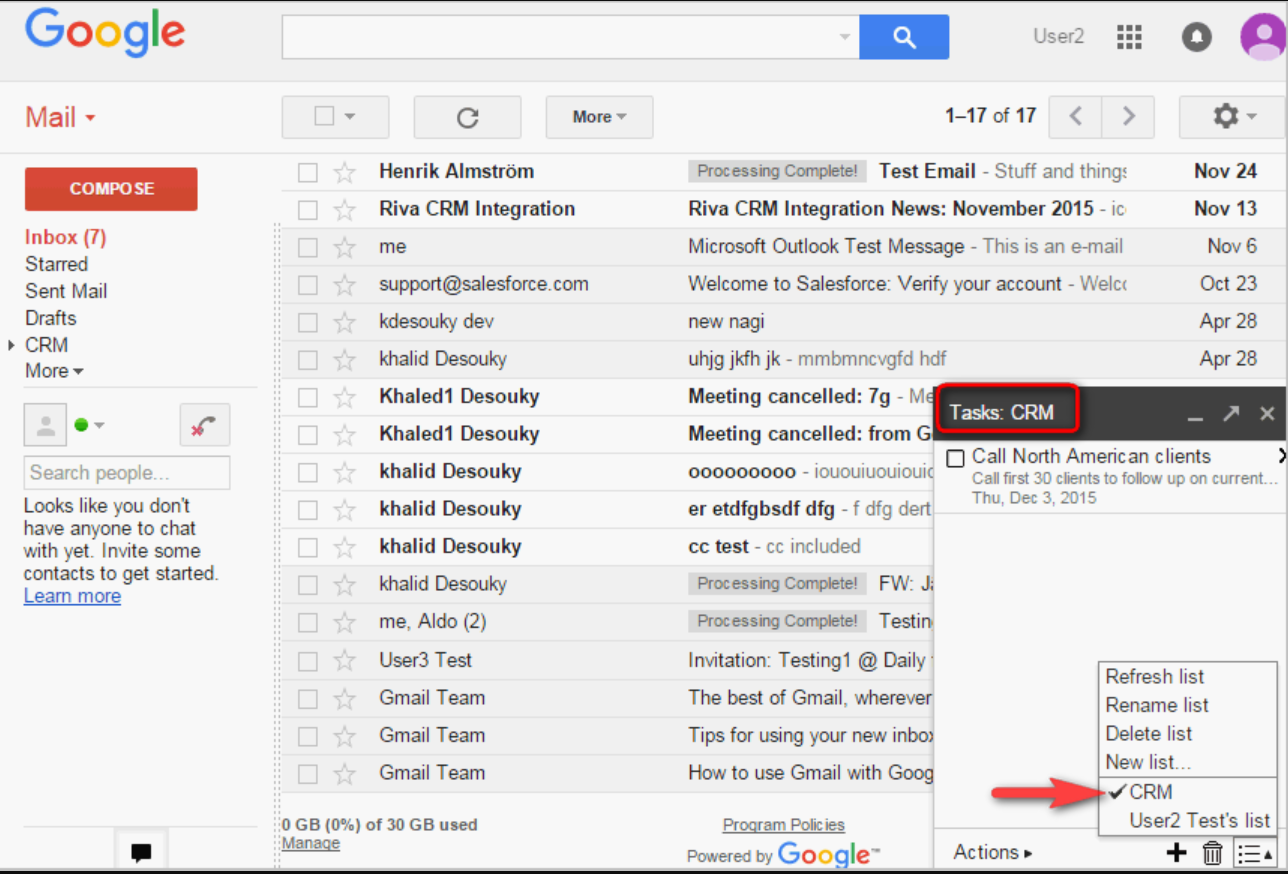This screenshot has width=1288, height=874.
Task: Click the Google logo
Action: pos(105,33)
